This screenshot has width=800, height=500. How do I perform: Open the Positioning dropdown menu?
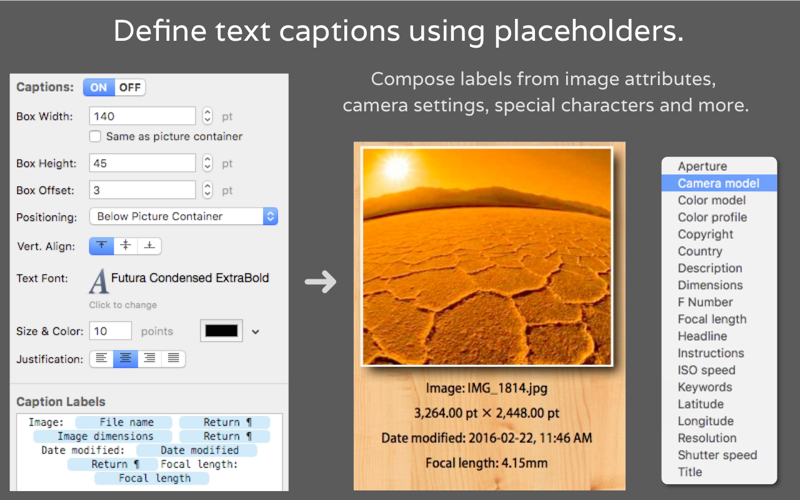tap(184, 216)
